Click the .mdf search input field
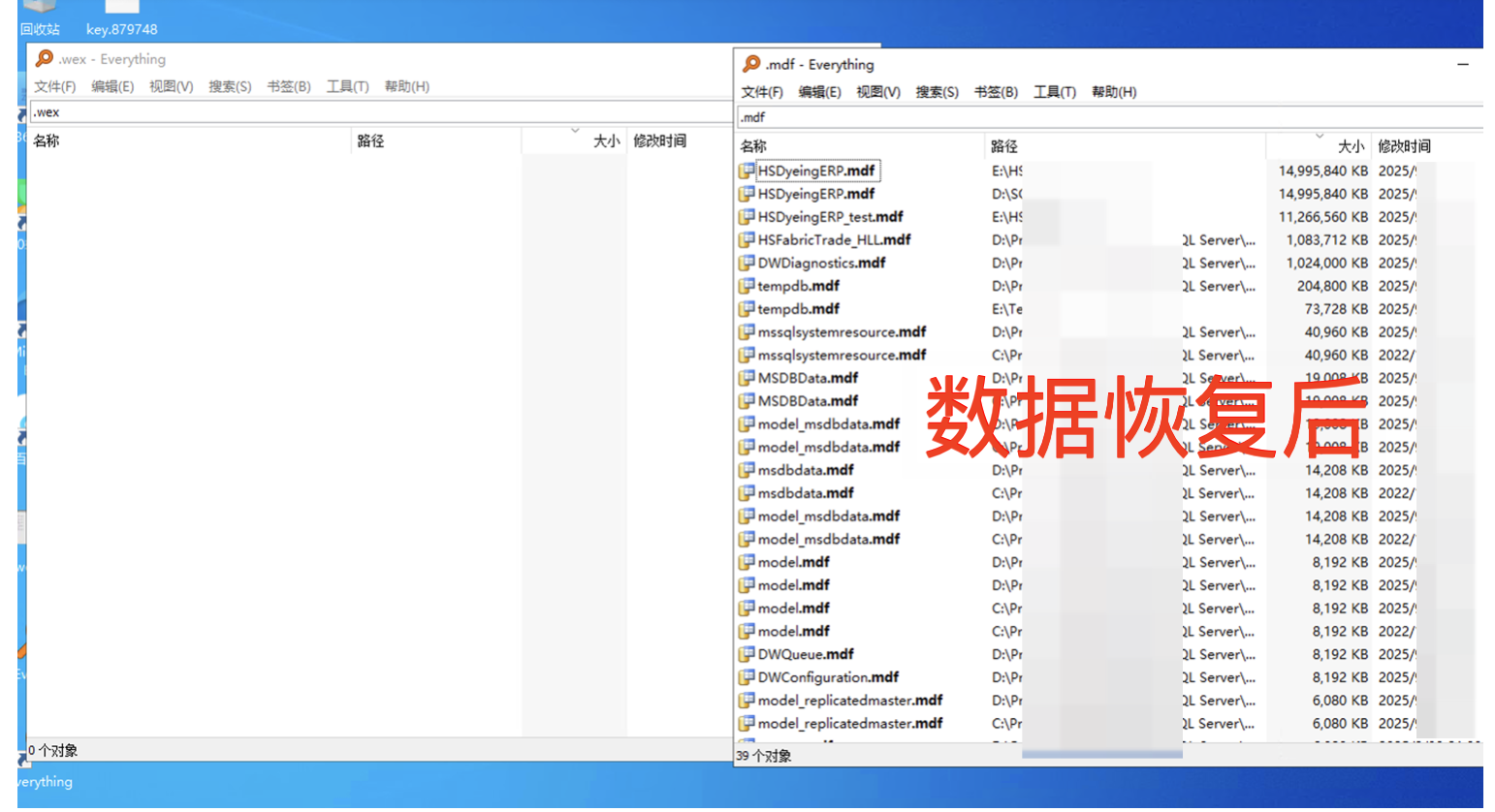This screenshot has height=812, width=1495. click(1105, 117)
